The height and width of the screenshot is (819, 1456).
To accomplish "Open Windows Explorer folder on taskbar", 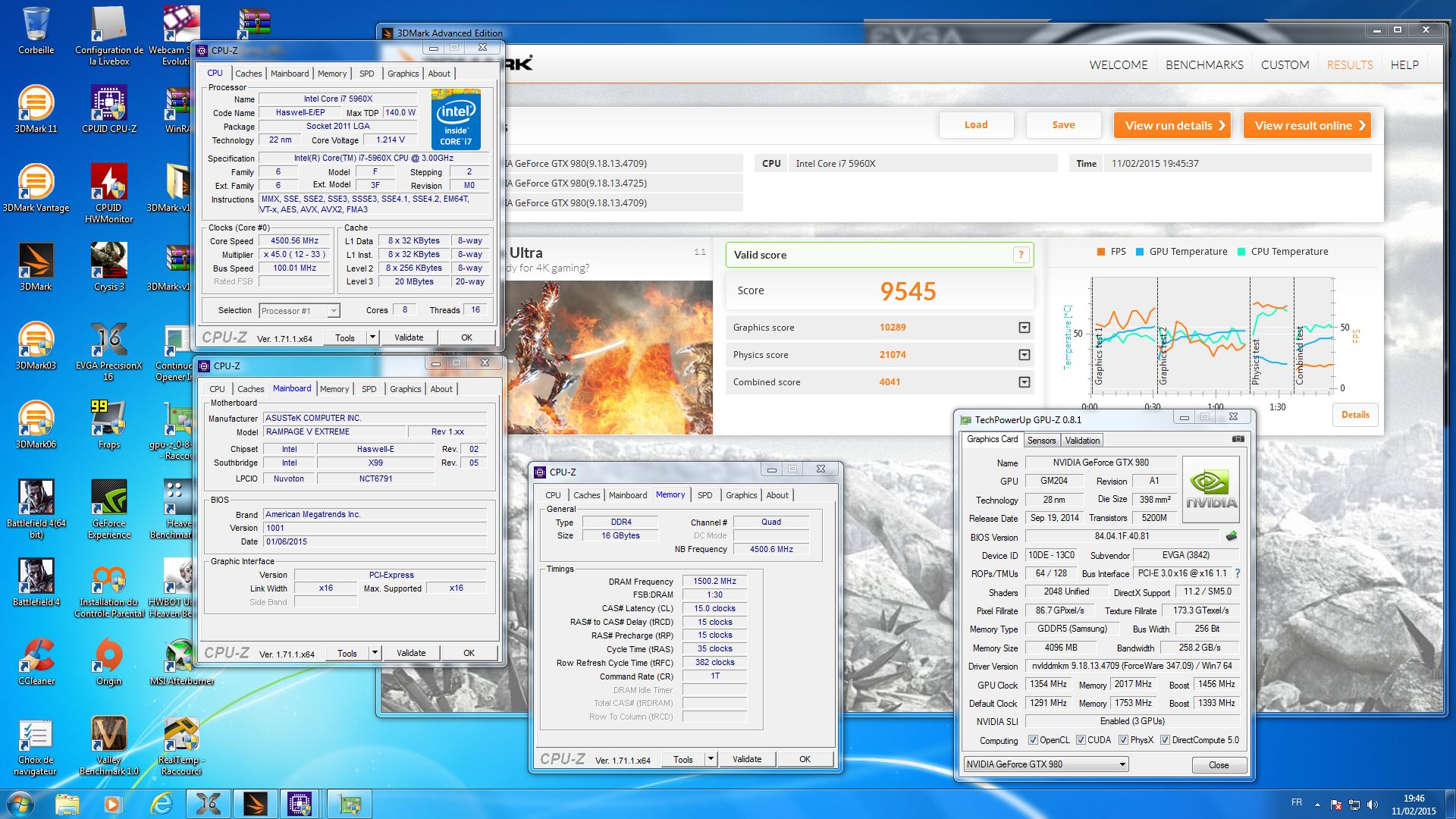I will [67, 804].
